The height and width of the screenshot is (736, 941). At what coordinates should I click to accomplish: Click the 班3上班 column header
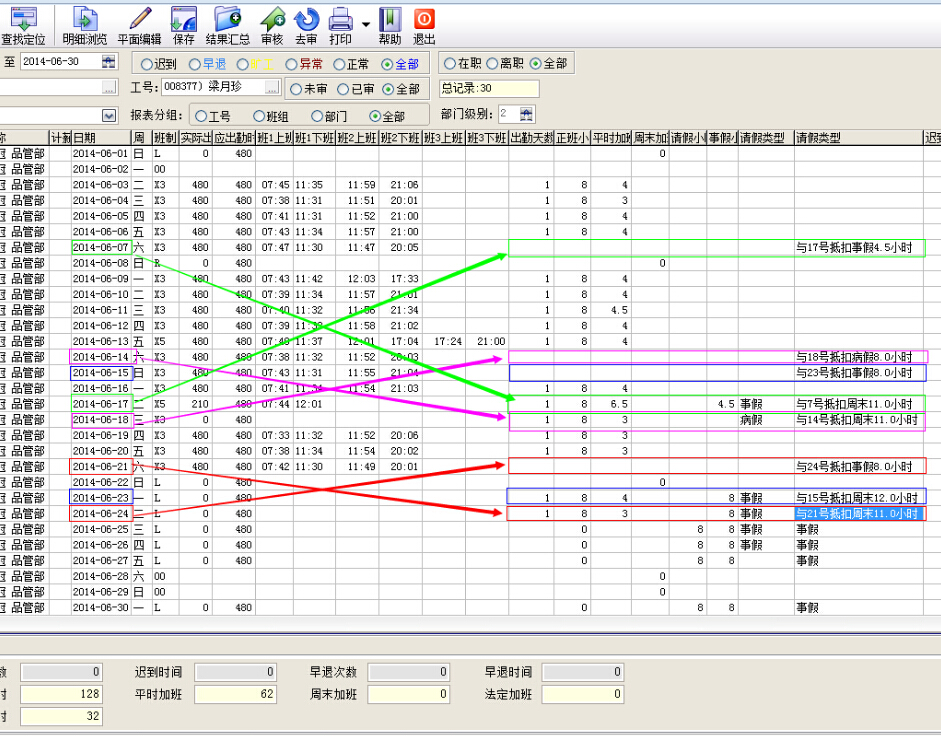[443, 137]
